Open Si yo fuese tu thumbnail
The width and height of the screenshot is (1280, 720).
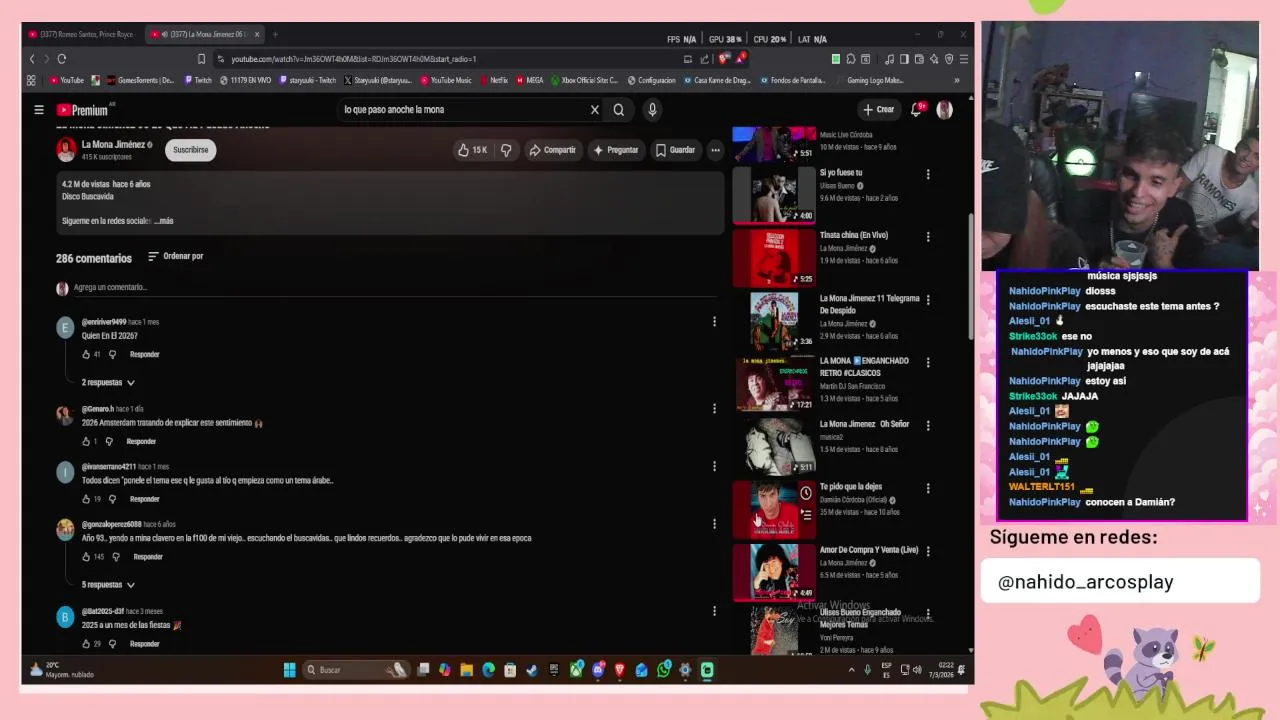[x=774, y=195]
